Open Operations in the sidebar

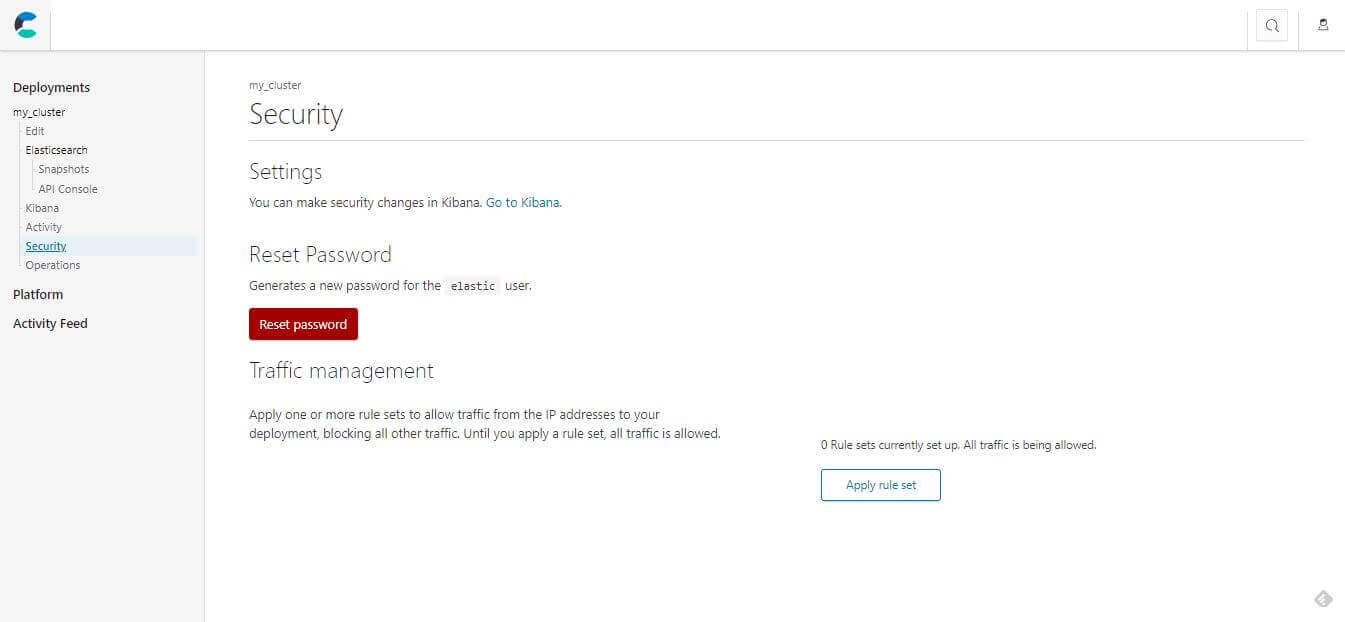pyautogui.click(x=53, y=265)
